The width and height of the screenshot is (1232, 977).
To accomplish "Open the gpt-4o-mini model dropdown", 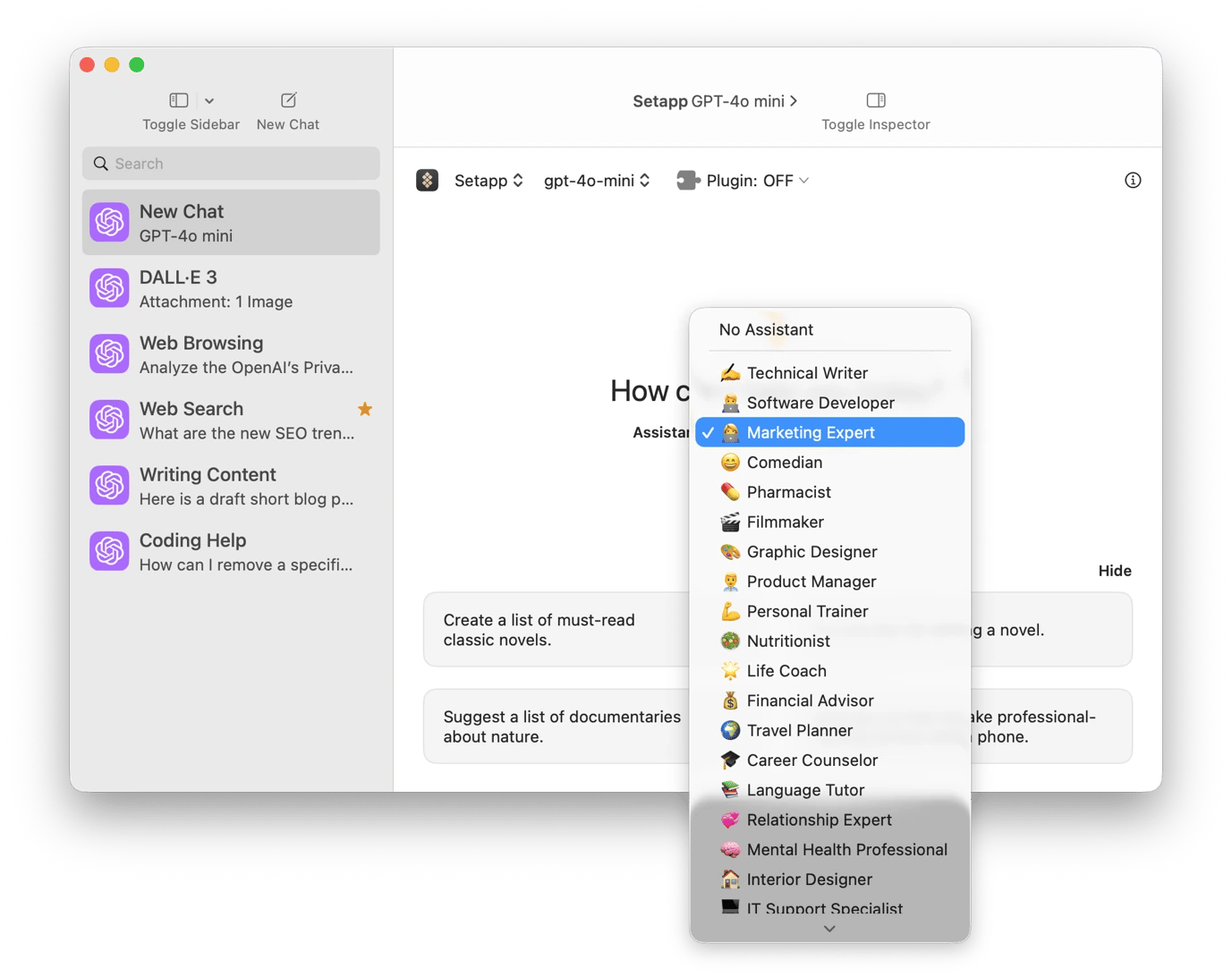I will (x=597, y=181).
